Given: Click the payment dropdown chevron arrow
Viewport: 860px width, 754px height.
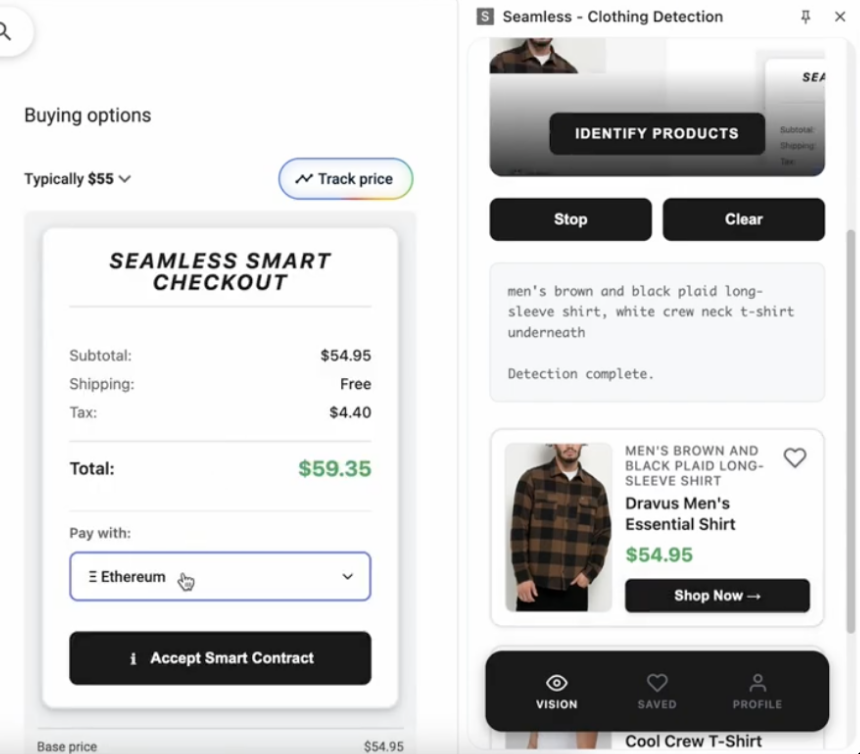Looking at the screenshot, I should pos(347,577).
